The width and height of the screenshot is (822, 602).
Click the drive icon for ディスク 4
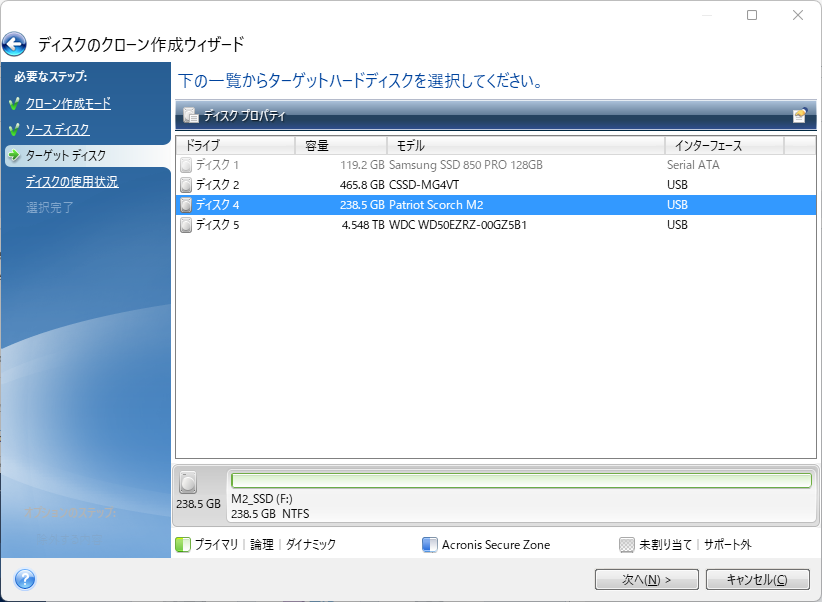click(x=186, y=205)
